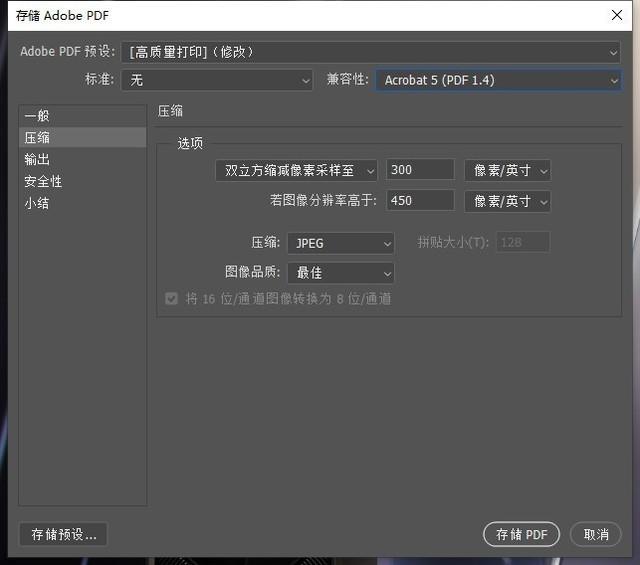Click the 取消 button
The width and height of the screenshot is (640, 565).
596,534
